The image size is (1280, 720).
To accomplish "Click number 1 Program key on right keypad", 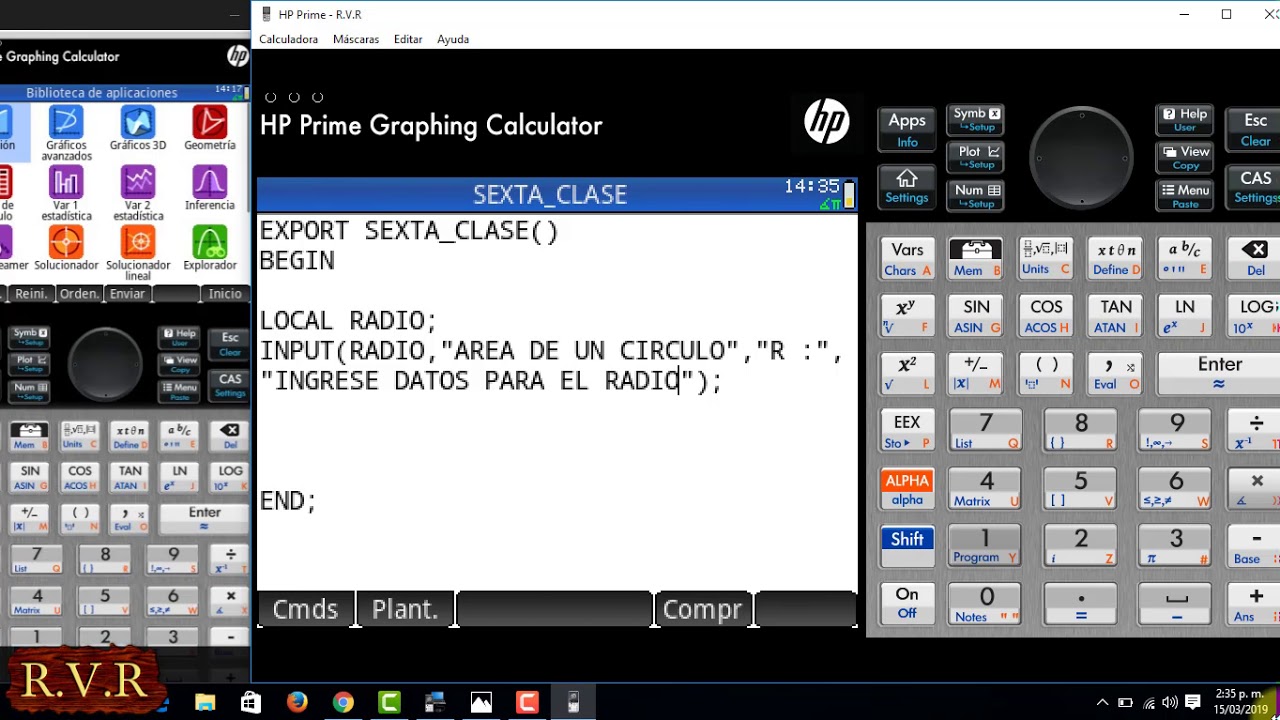I will 986,547.
